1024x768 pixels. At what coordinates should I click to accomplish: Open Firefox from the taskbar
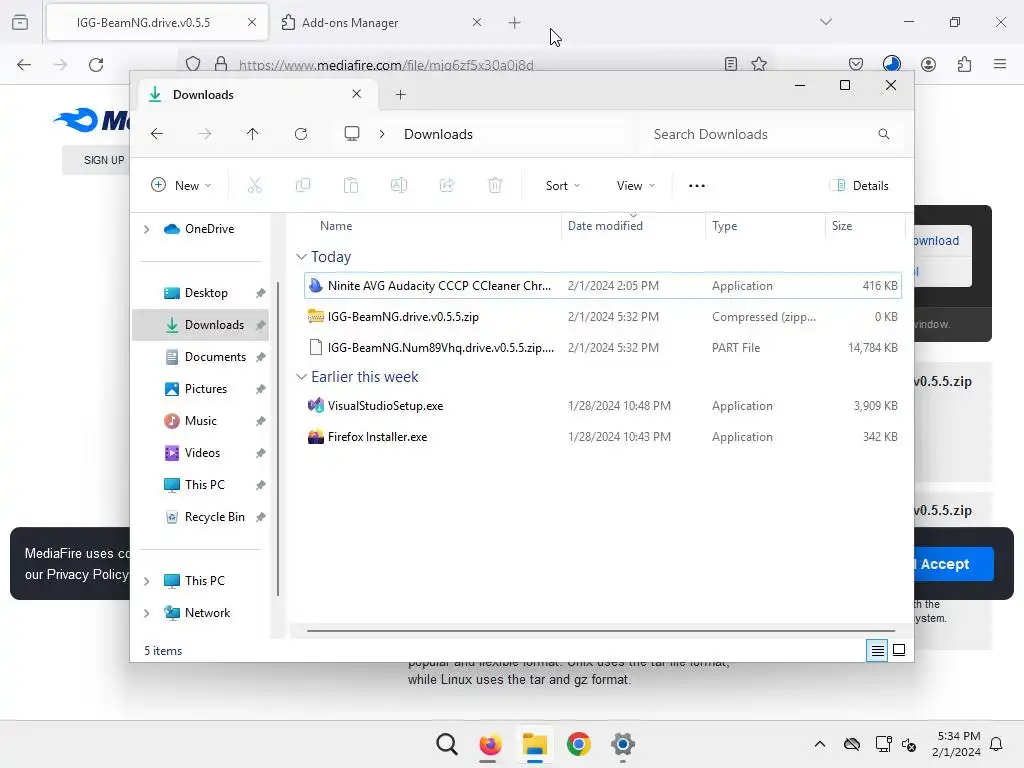490,744
